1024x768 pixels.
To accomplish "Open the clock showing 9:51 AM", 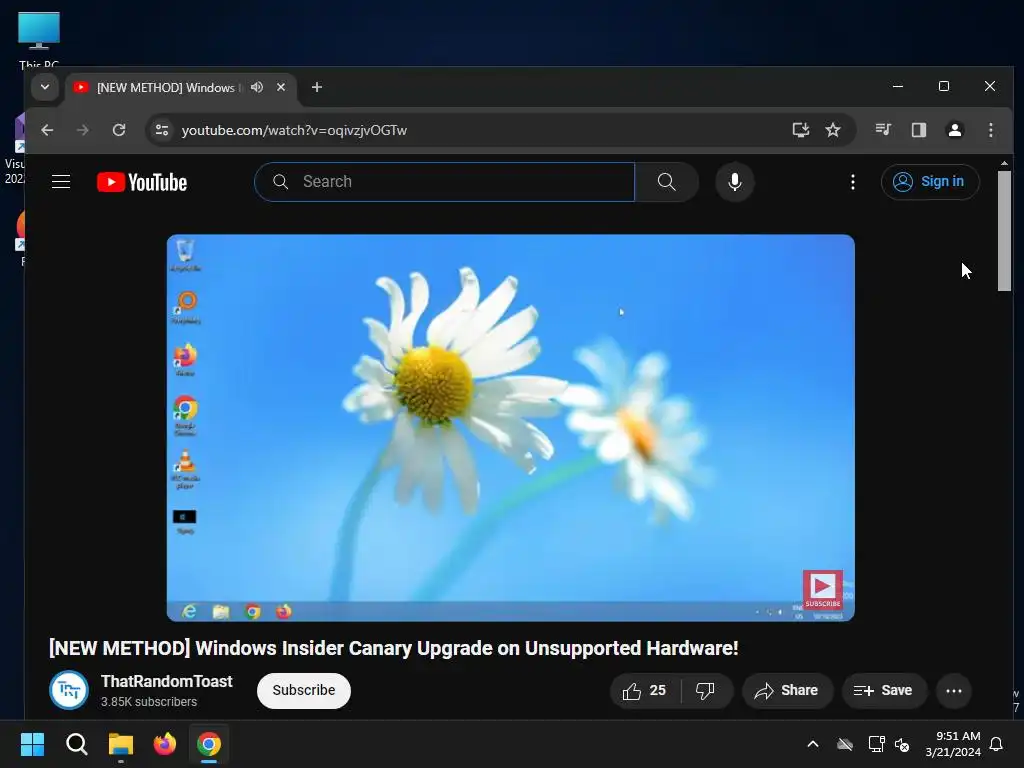I will click(953, 744).
